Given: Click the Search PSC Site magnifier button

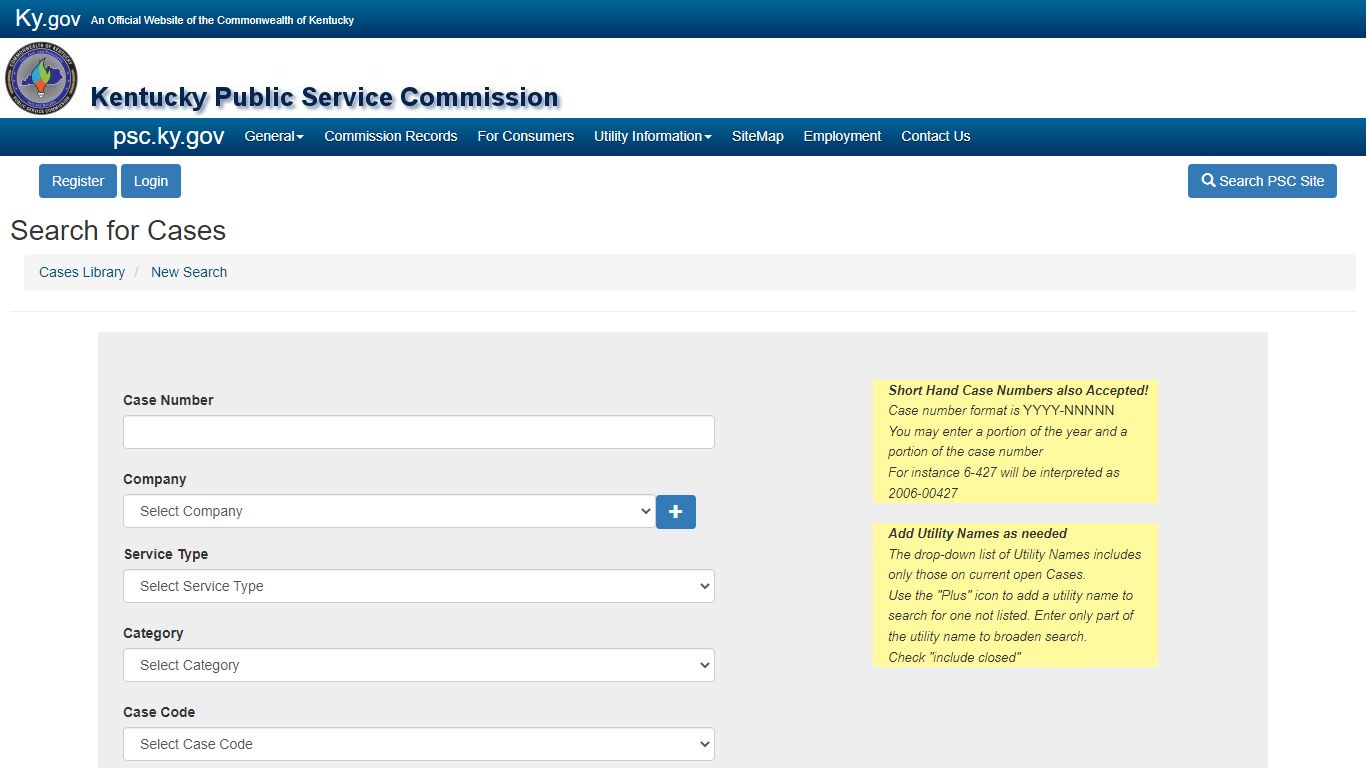Looking at the screenshot, I should click(1262, 181).
